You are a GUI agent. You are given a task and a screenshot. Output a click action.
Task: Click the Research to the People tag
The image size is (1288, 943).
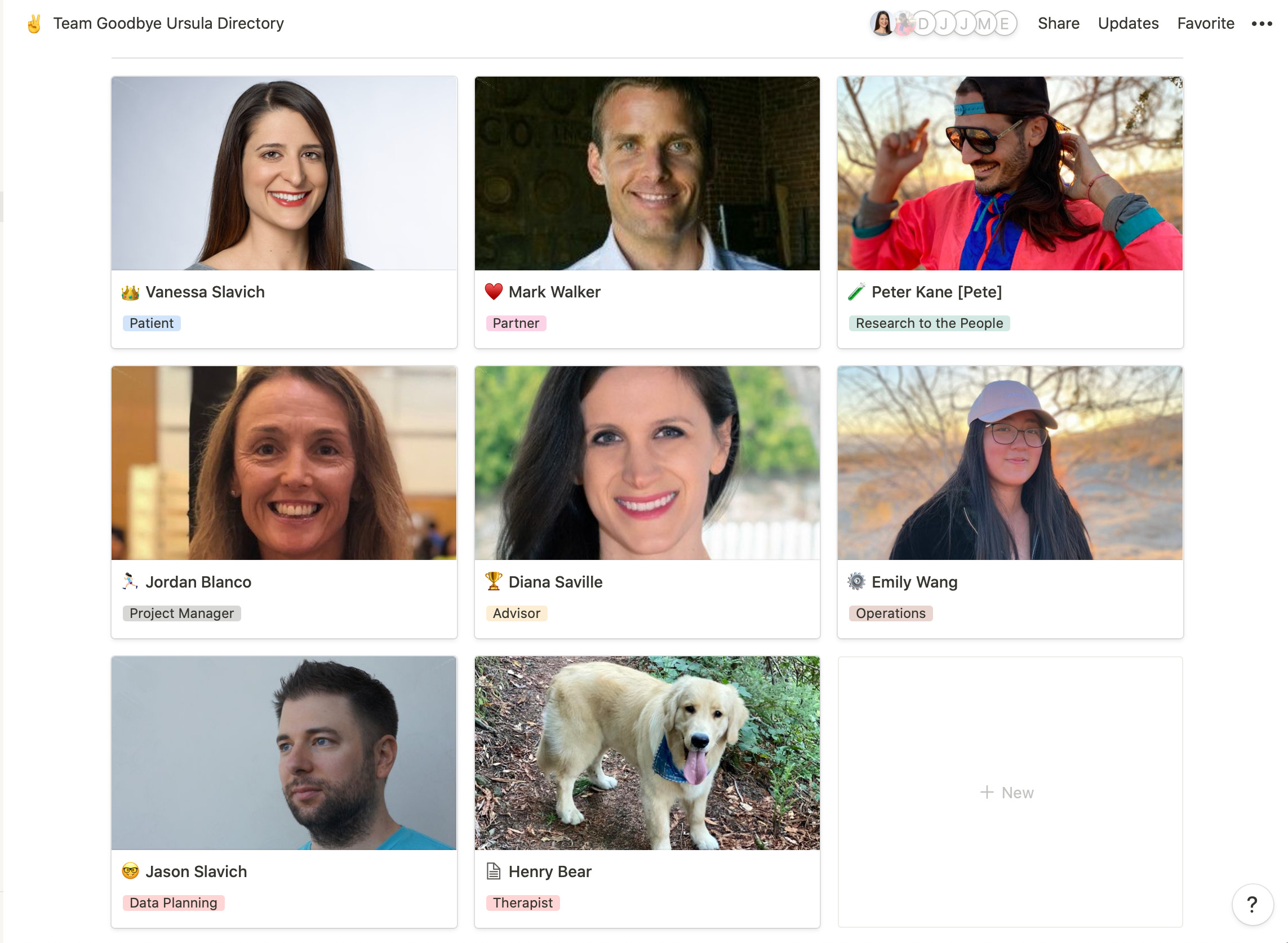tap(929, 323)
